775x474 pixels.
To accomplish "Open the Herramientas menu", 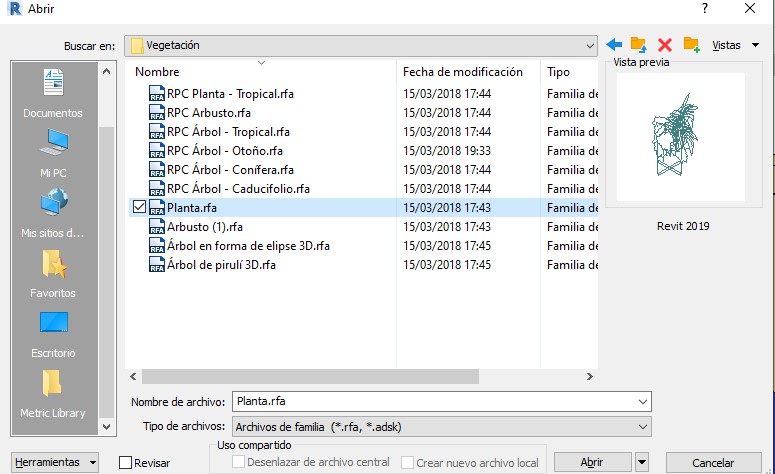I will tap(54, 462).
